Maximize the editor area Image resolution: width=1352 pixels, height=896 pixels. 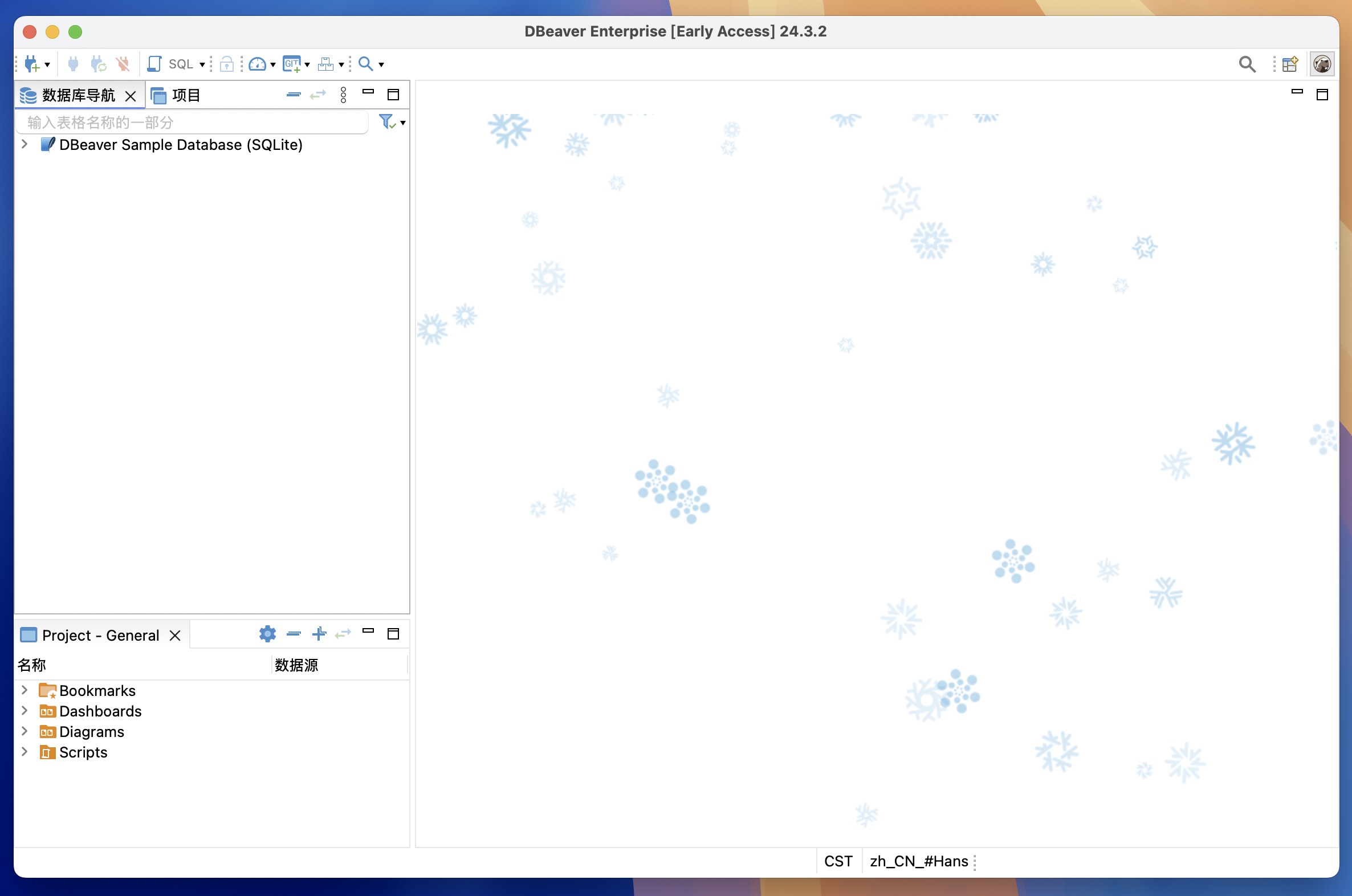(x=1322, y=94)
